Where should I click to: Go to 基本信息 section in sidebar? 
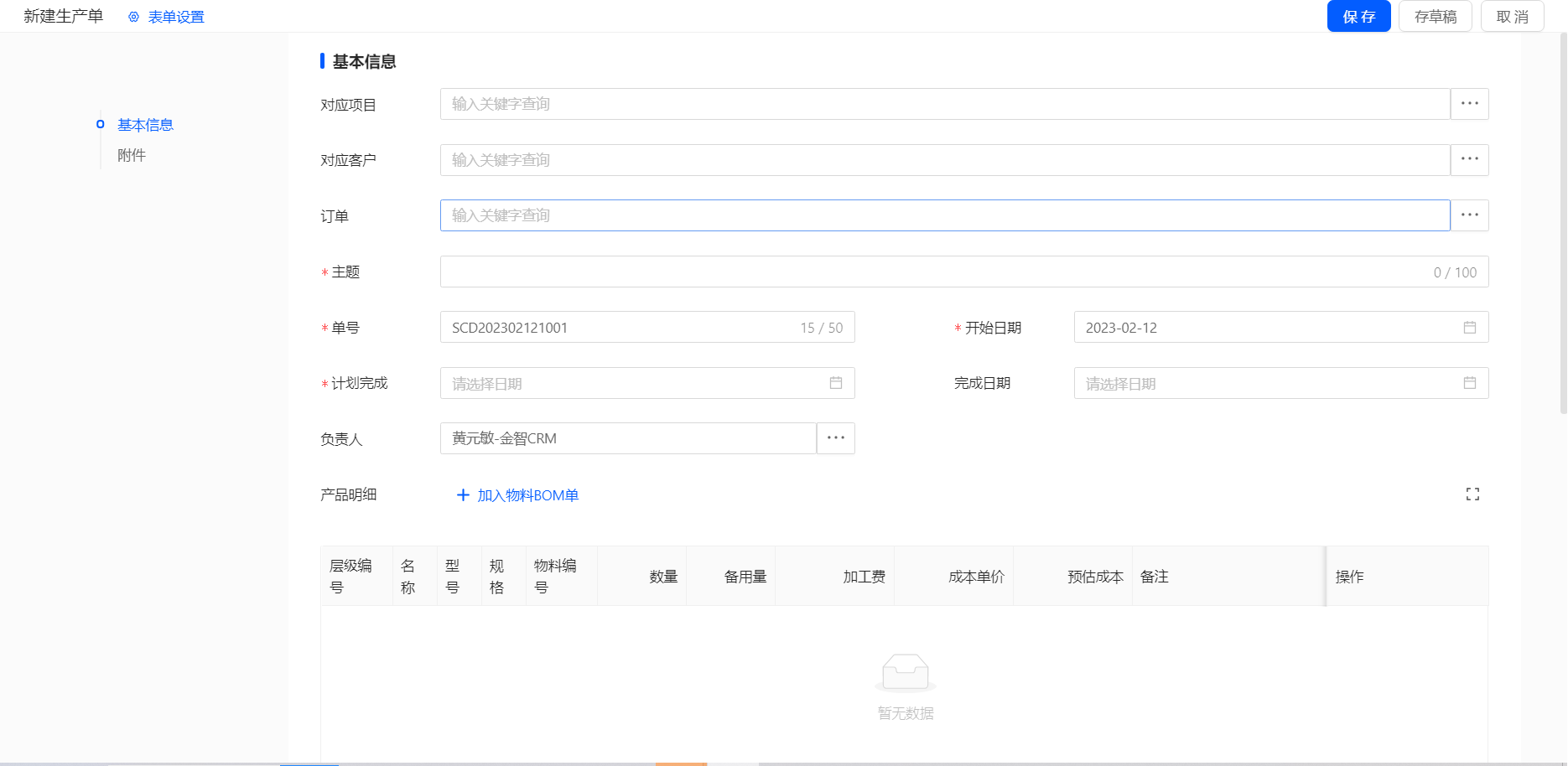coord(145,125)
